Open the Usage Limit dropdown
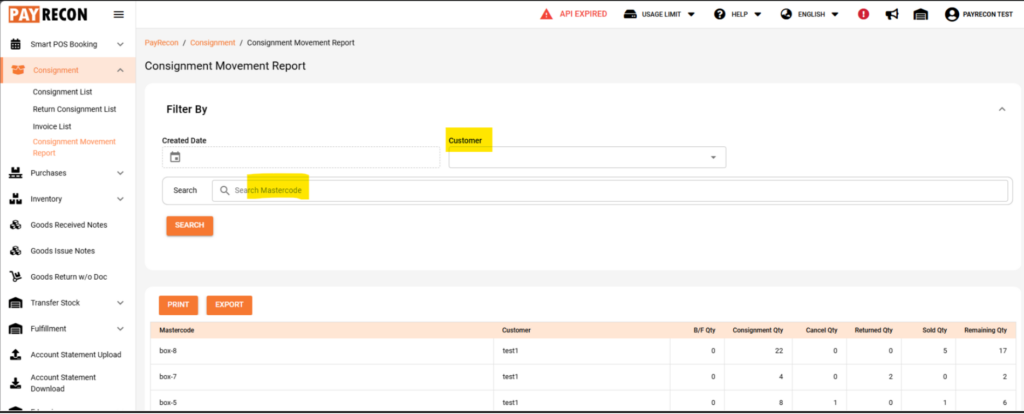 coord(660,14)
